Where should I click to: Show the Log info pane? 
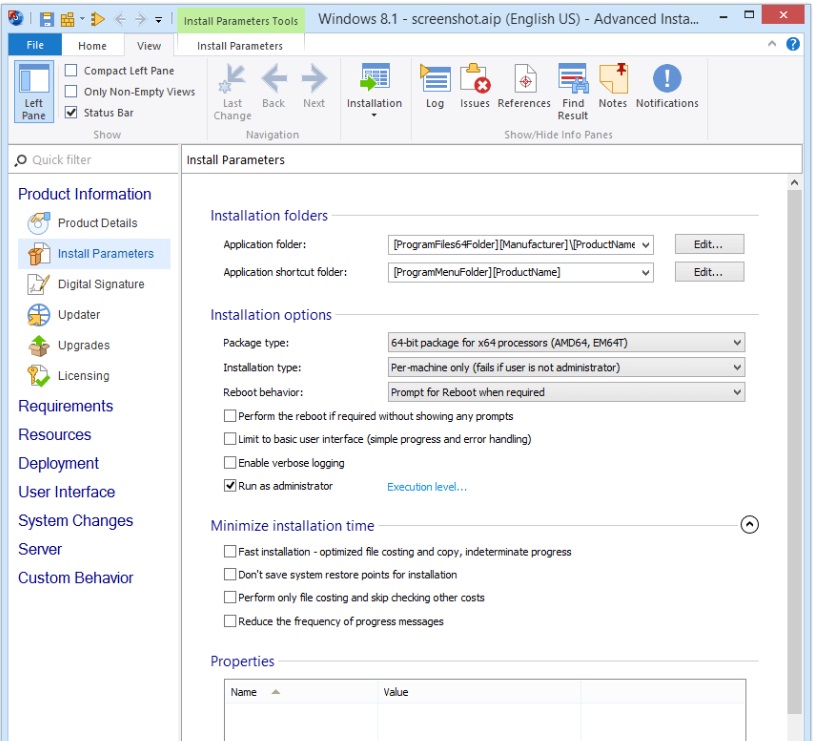tap(435, 86)
